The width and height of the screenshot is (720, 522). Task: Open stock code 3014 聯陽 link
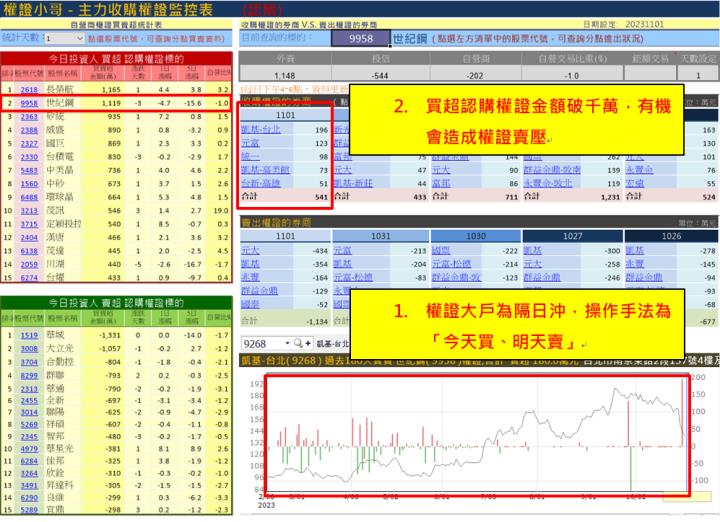[x=29, y=412]
